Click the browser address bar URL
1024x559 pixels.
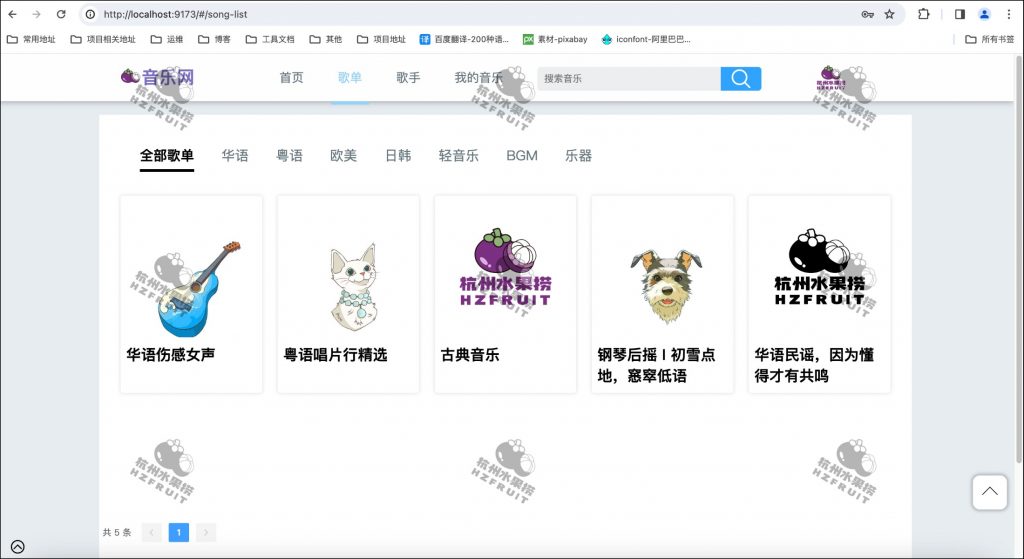[x=176, y=14]
